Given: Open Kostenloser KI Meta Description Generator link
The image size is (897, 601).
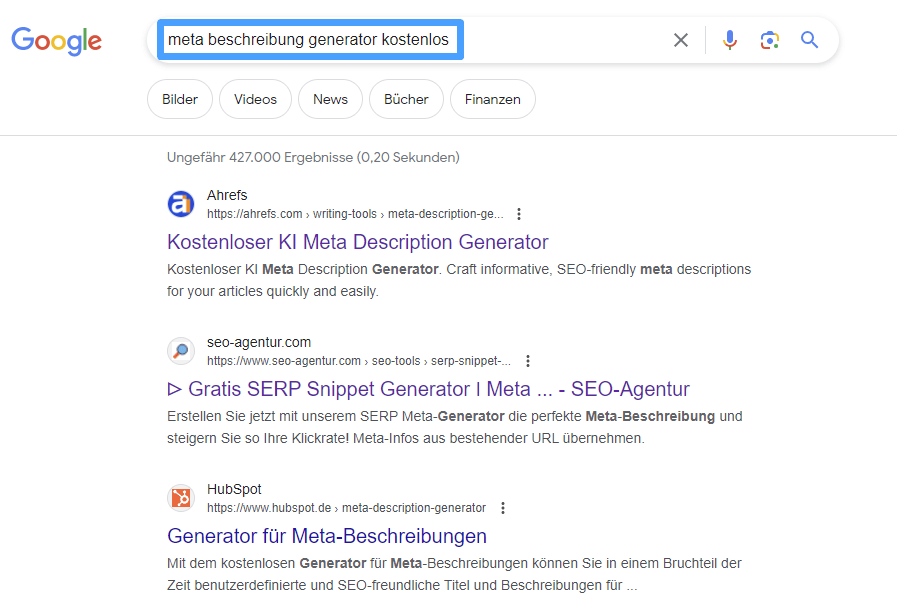Looking at the screenshot, I should click(x=358, y=242).
